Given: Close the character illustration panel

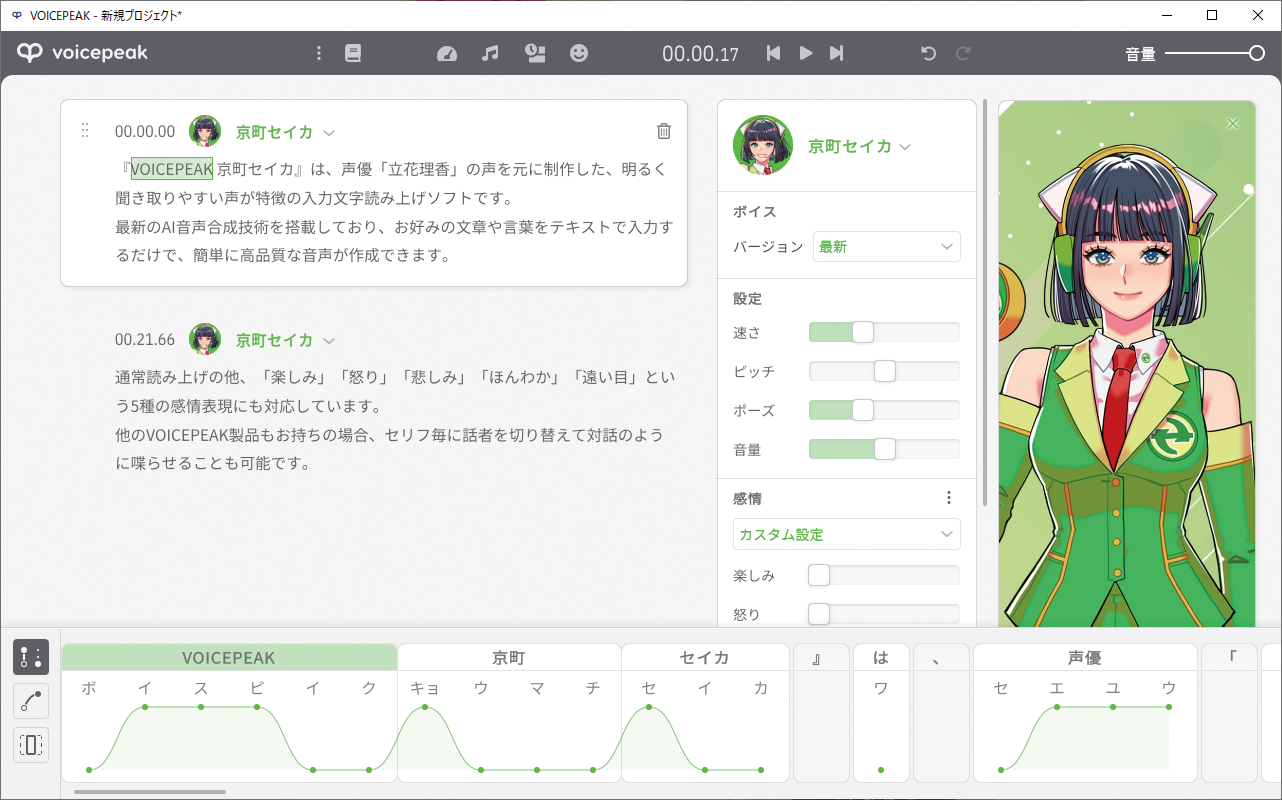Looking at the screenshot, I should [x=1233, y=123].
